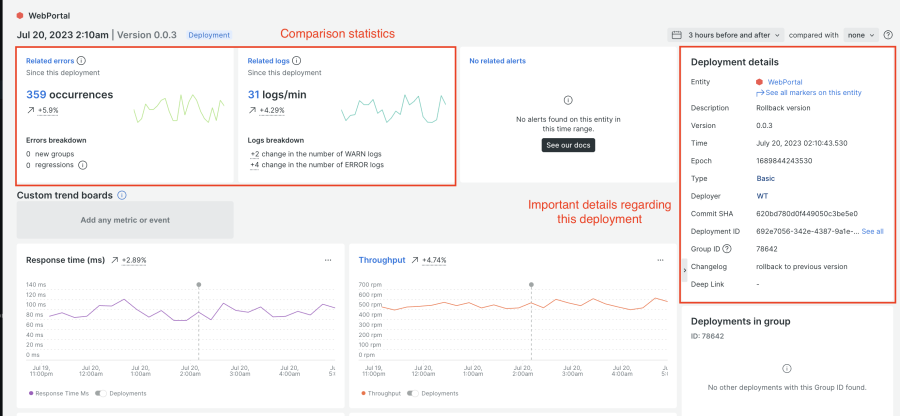Click the Related errors info icon
Viewport: 900px width, 416px height.
coord(81,61)
